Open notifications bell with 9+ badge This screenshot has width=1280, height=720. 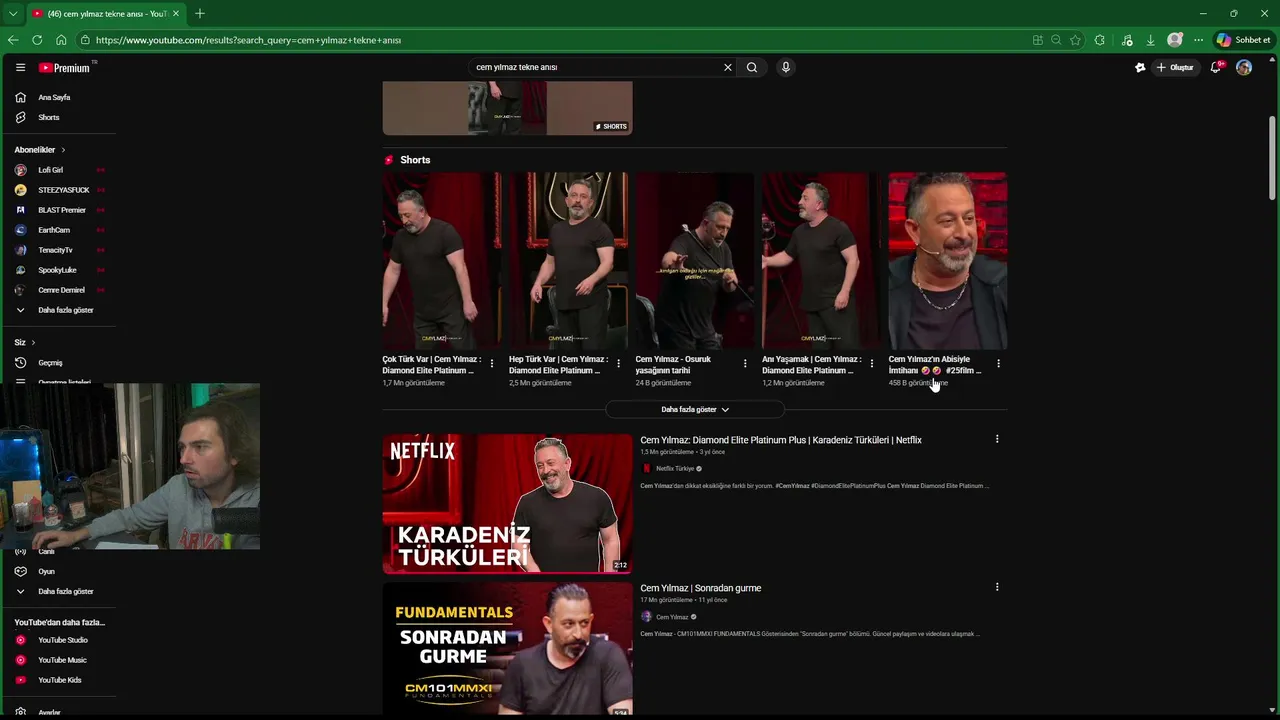pos(1216,67)
